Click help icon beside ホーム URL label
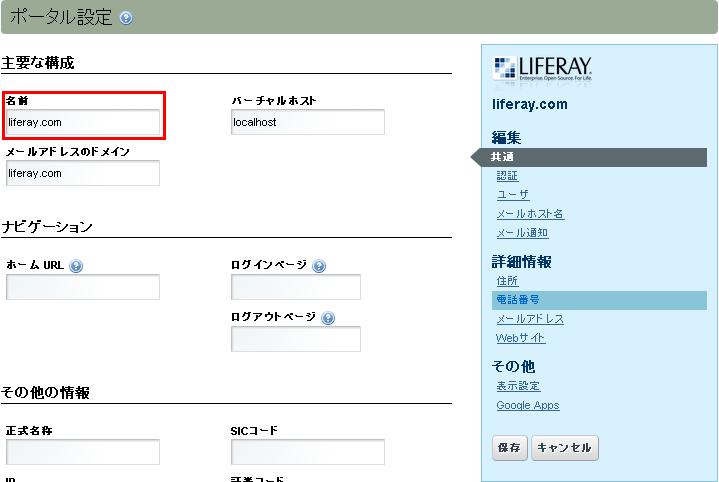Image resolution: width=719 pixels, height=482 pixels. tap(76, 266)
